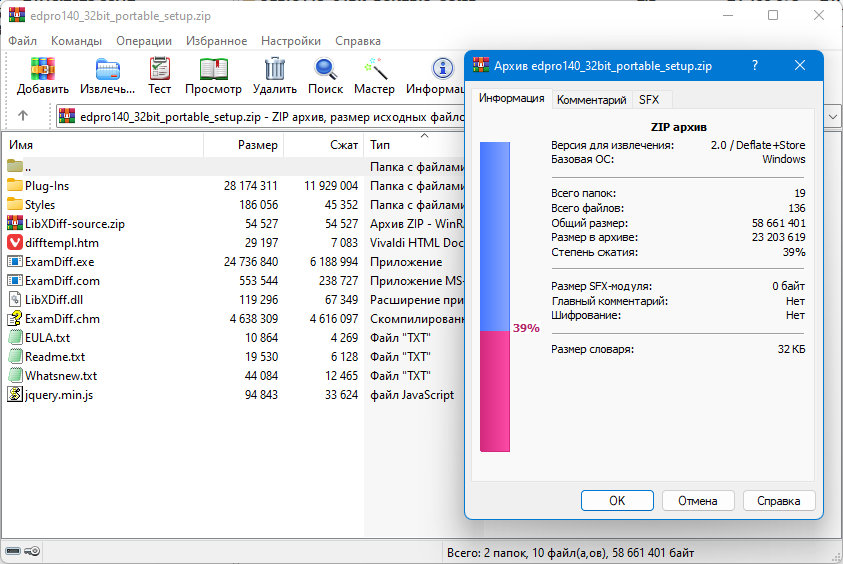Click the difftempl.htm Vivaldi icon

(x=15, y=242)
